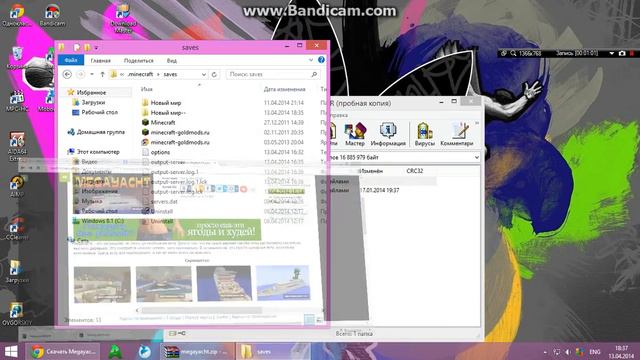This screenshot has width=640, height=360.
Task: Show more WinRAR toolbar buttons chevron
Action: pyautogui.click(x=477, y=123)
